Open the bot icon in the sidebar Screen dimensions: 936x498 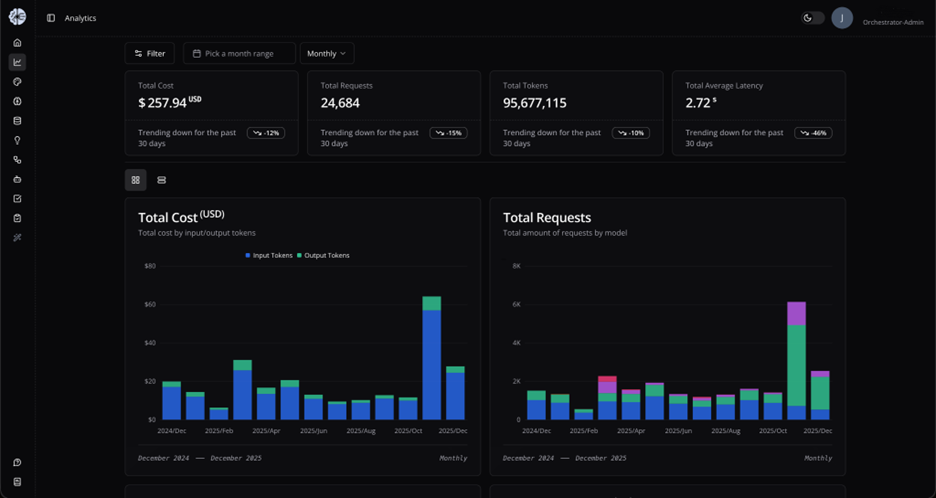[x=17, y=179]
